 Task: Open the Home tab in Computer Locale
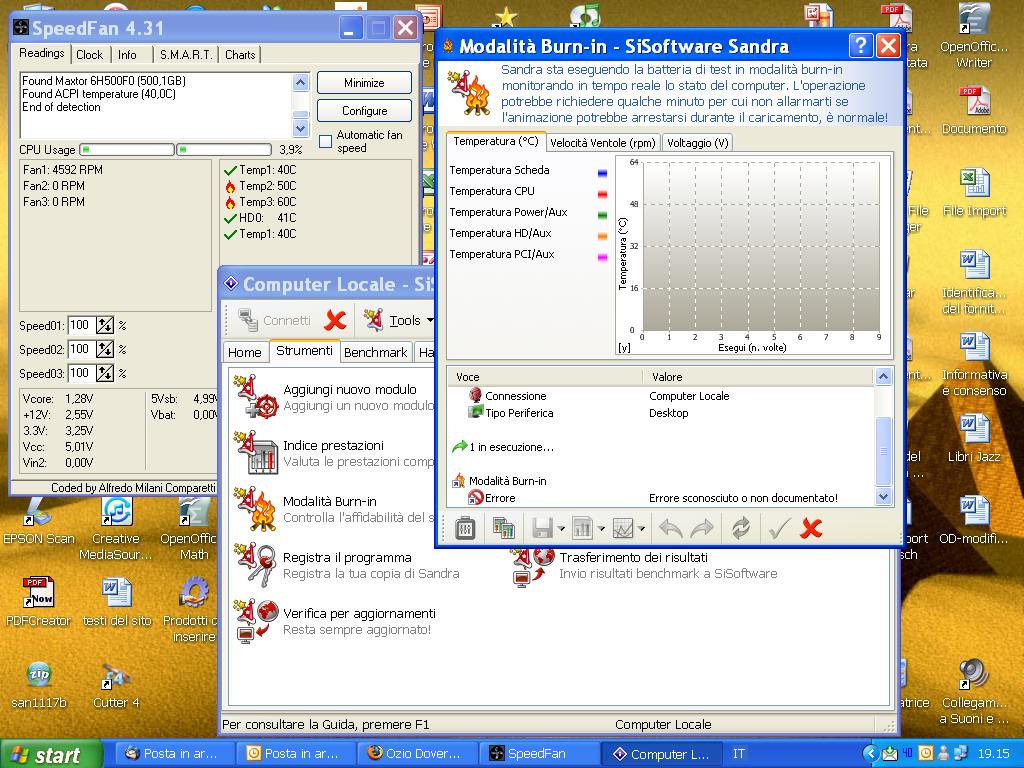244,352
